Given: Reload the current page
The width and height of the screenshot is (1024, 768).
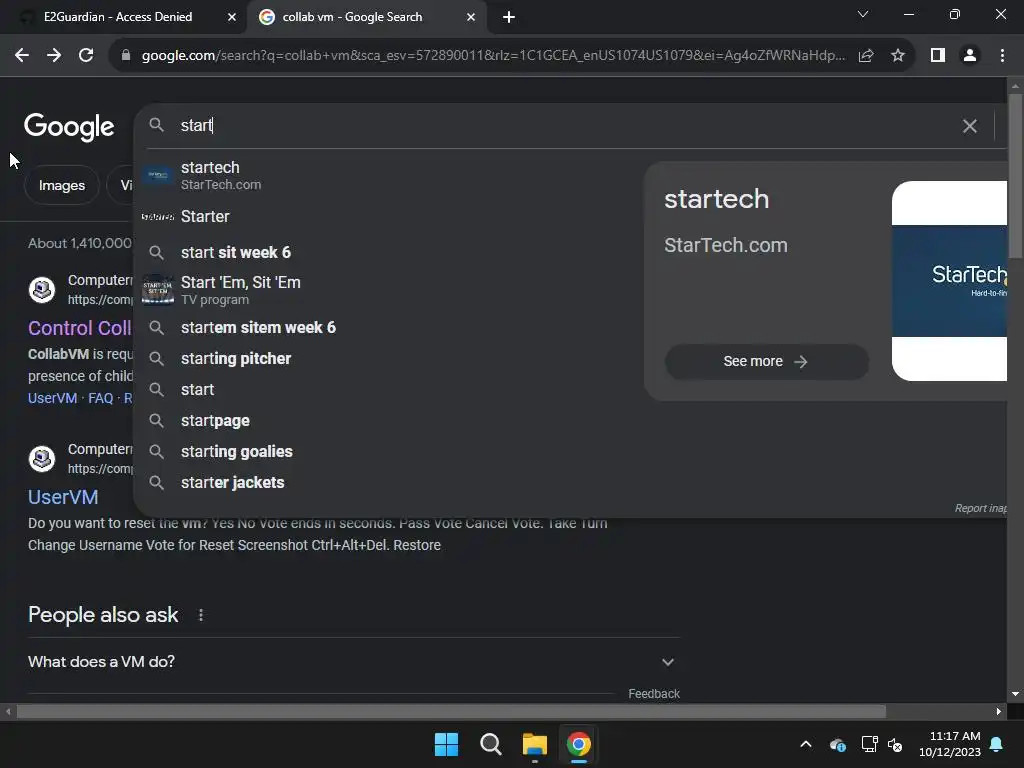Looking at the screenshot, I should [x=86, y=56].
